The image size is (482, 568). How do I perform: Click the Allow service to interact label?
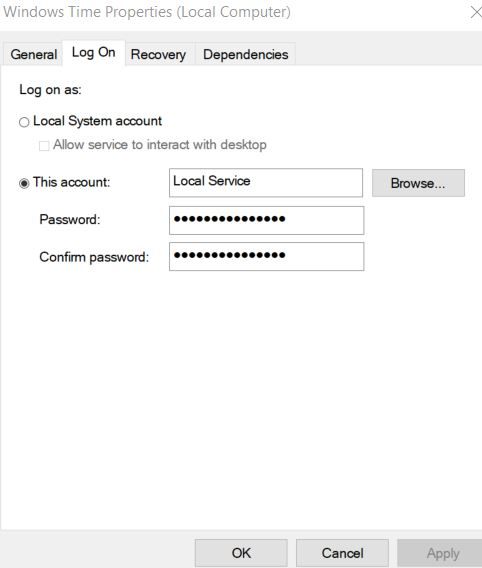pyautogui.click(x=160, y=145)
